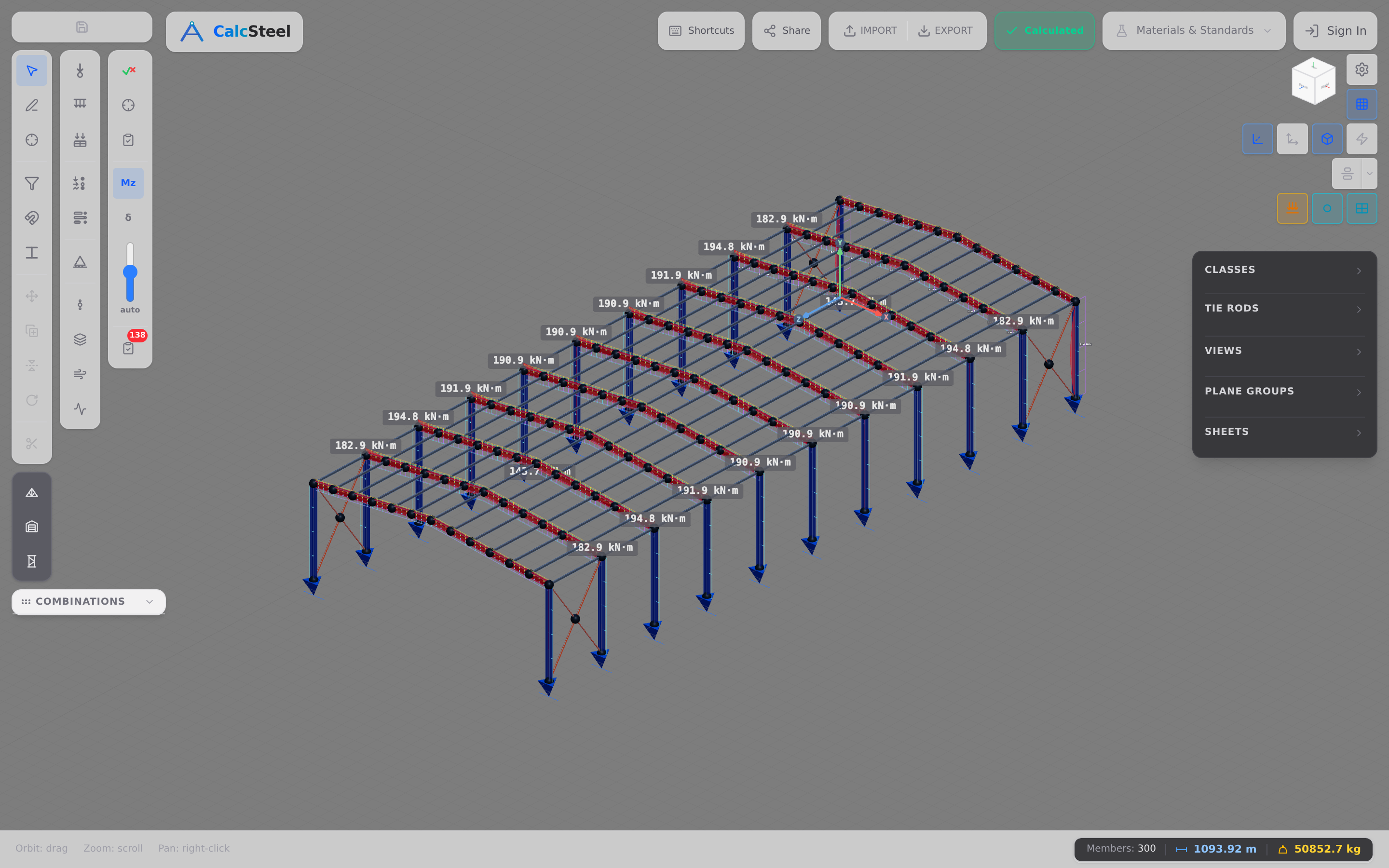
Task: Toggle the magnet snap tool
Action: pos(31,217)
